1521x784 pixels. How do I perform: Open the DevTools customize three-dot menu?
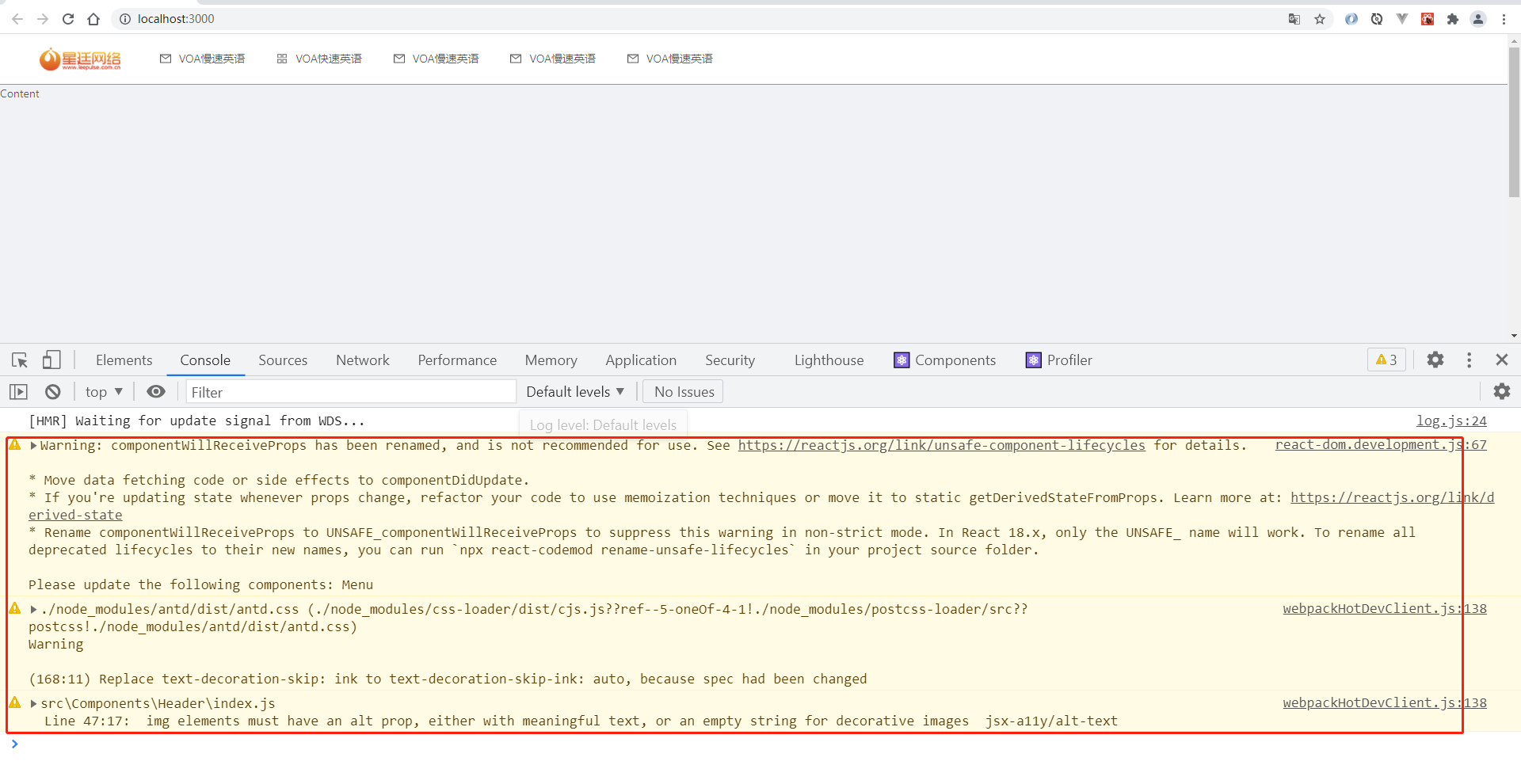tap(1470, 360)
